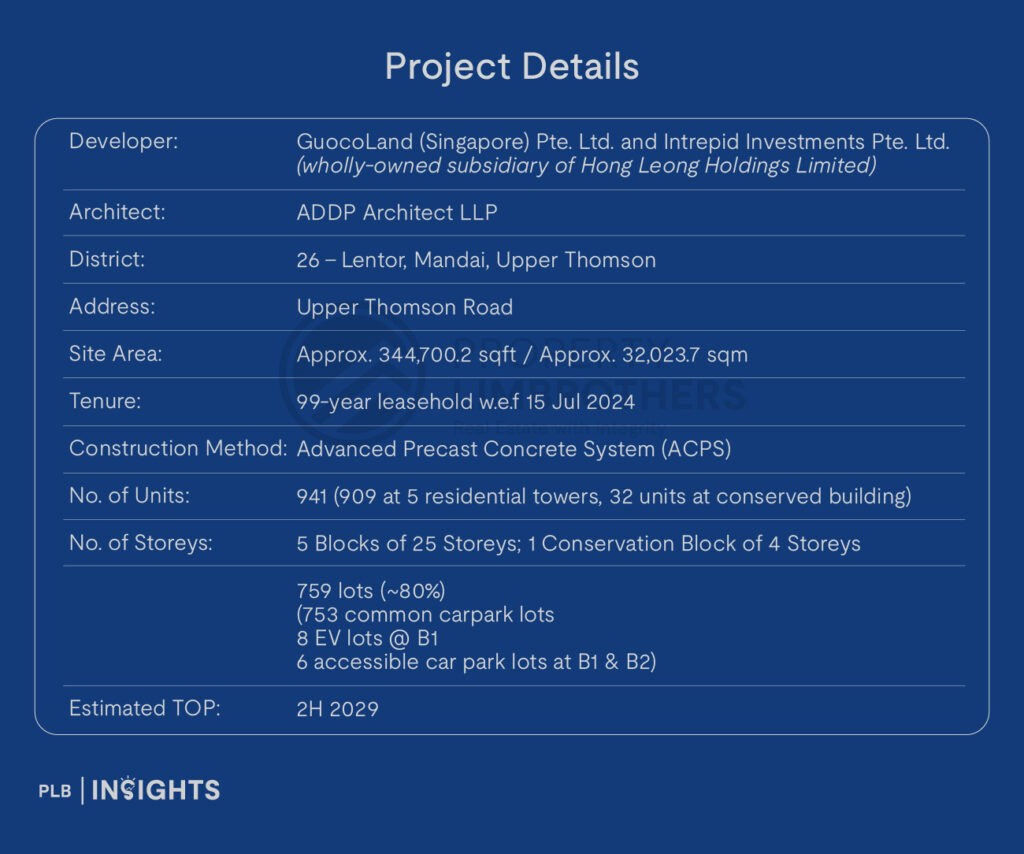Image resolution: width=1024 pixels, height=854 pixels.
Task: Select the 'District:' label
Action: coord(107,259)
